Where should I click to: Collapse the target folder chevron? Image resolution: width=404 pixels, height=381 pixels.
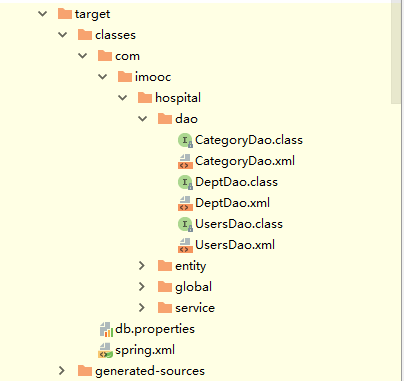pos(43,14)
